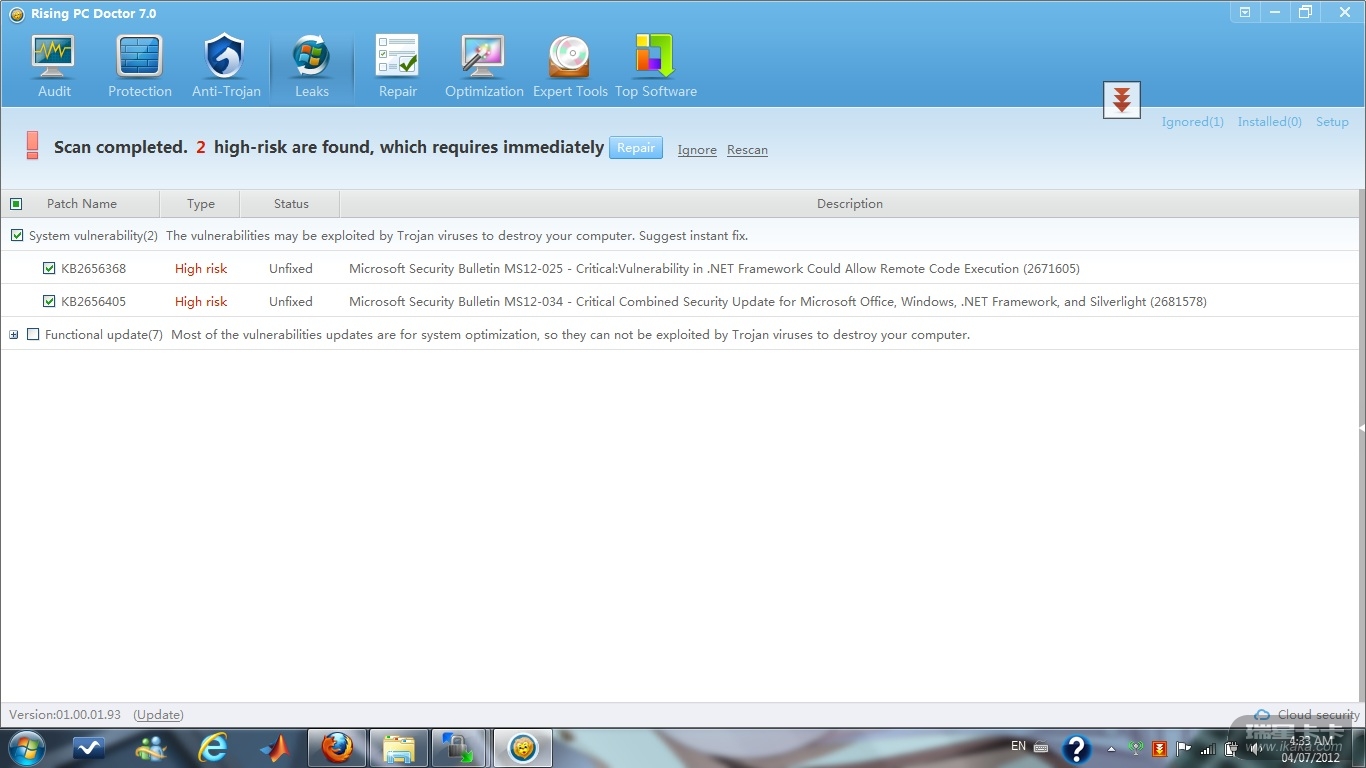Open the Windows Start menu
The image size is (1366, 768).
pyautogui.click(x=25, y=748)
